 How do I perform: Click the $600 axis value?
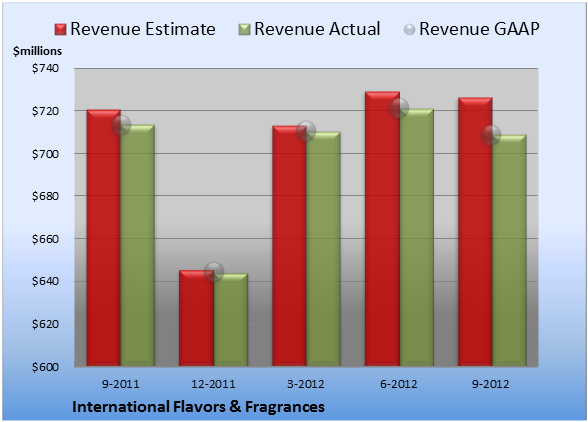pyautogui.click(x=45, y=367)
